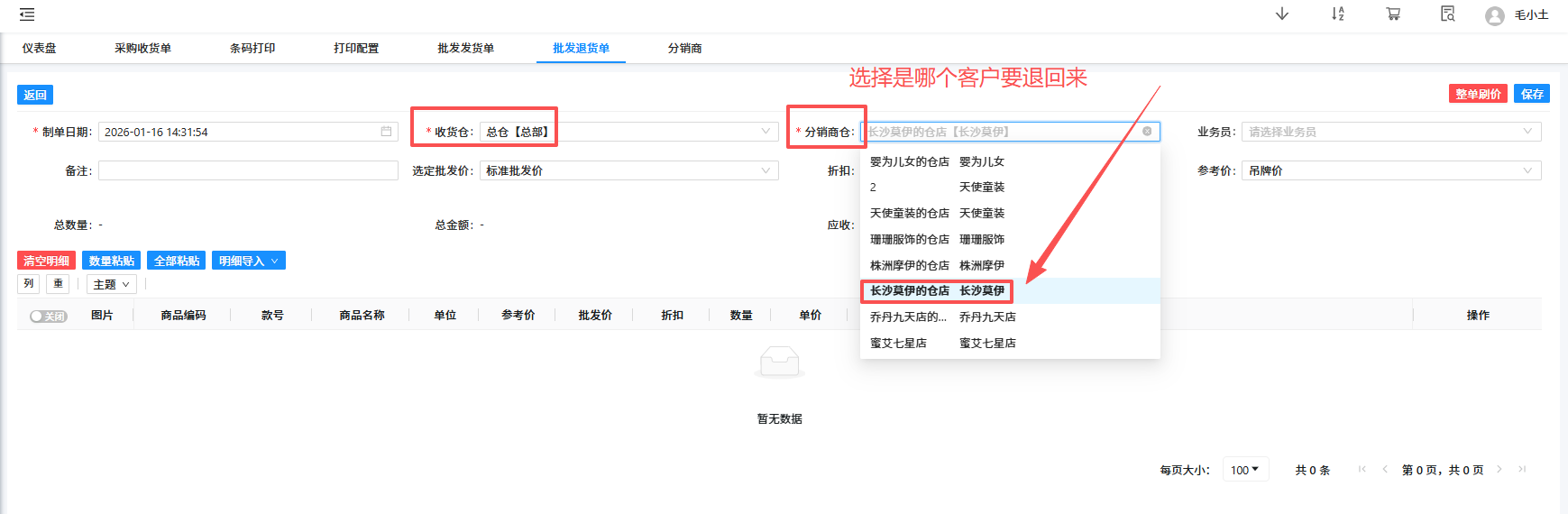Image resolution: width=1568 pixels, height=514 pixels.
Task: Select 婴为儿女的仓店 option
Action: pos(1010,161)
